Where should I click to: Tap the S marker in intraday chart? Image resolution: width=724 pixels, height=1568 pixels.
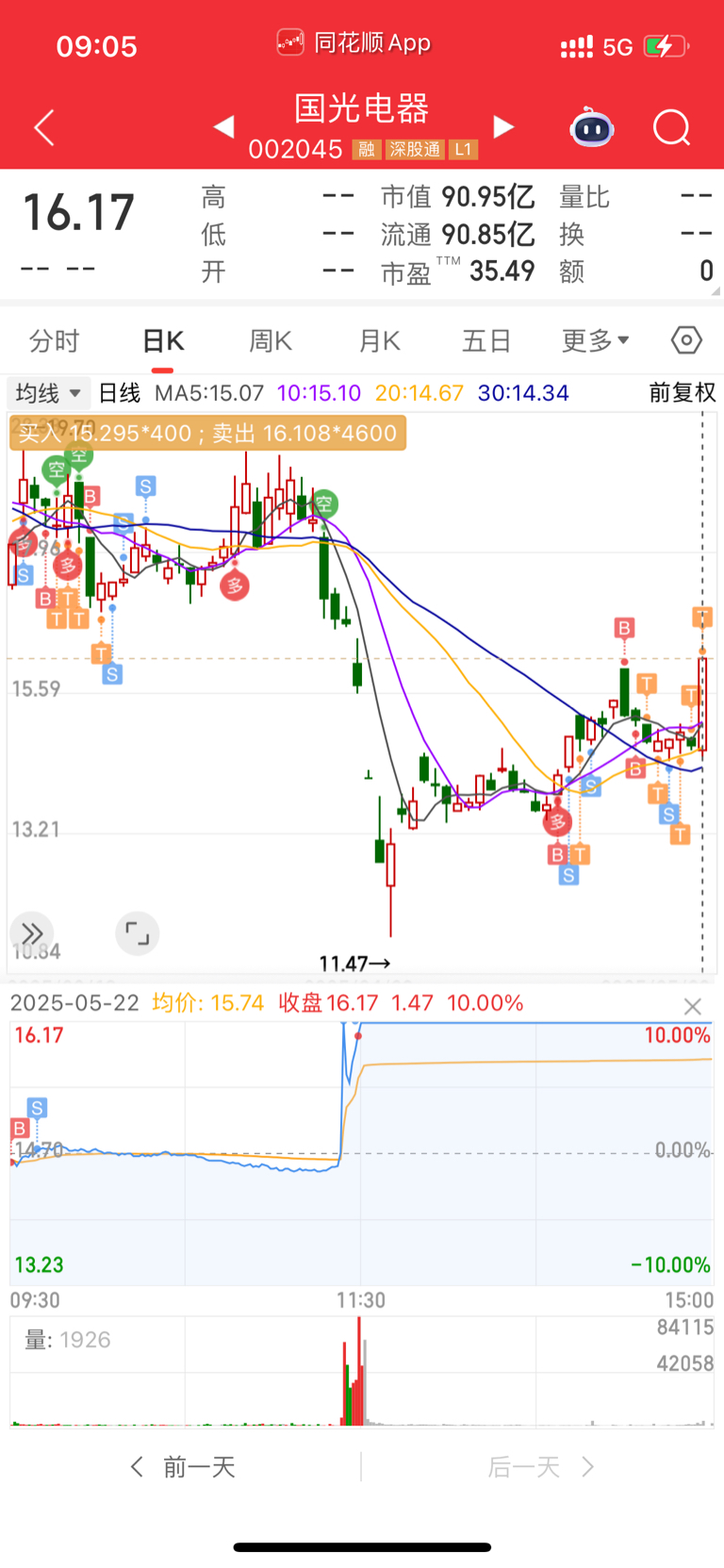coord(37,1108)
